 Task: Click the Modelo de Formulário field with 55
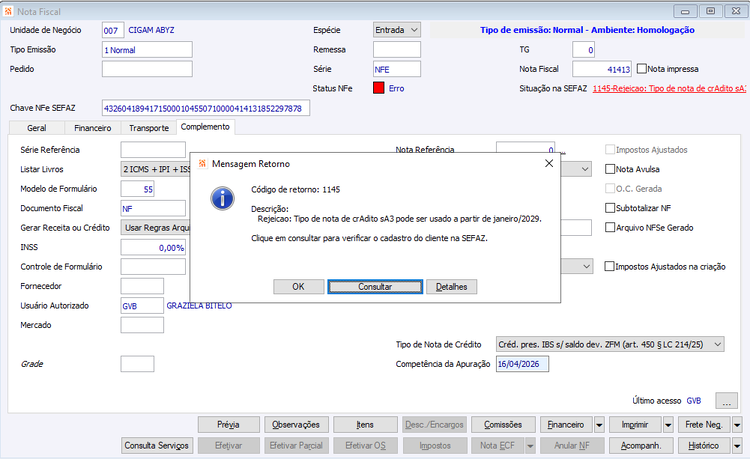click(137, 189)
